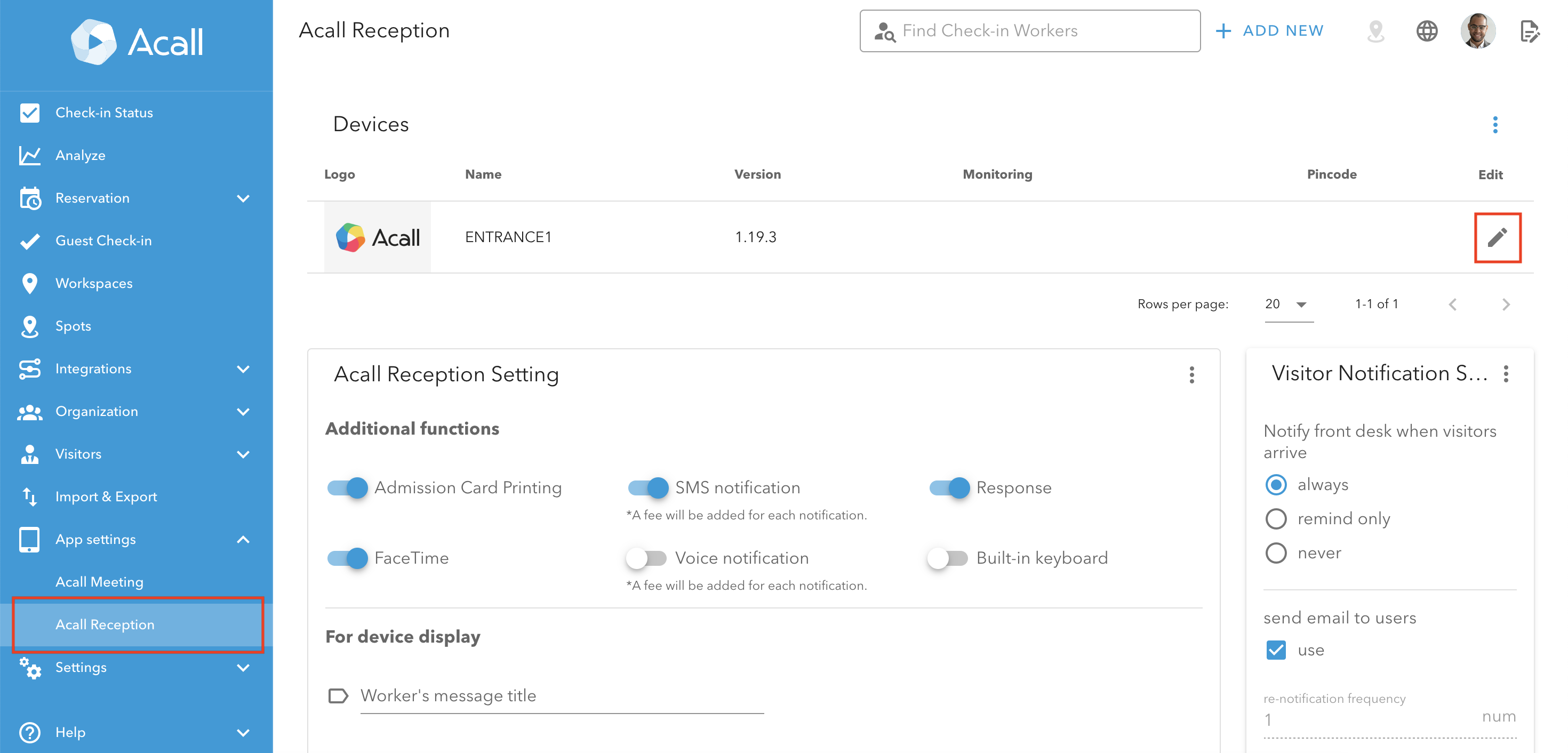1568x753 pixels.
Task: Toggle the FaceTime switch
Action: pyautogui.click(x=348, y=558)
